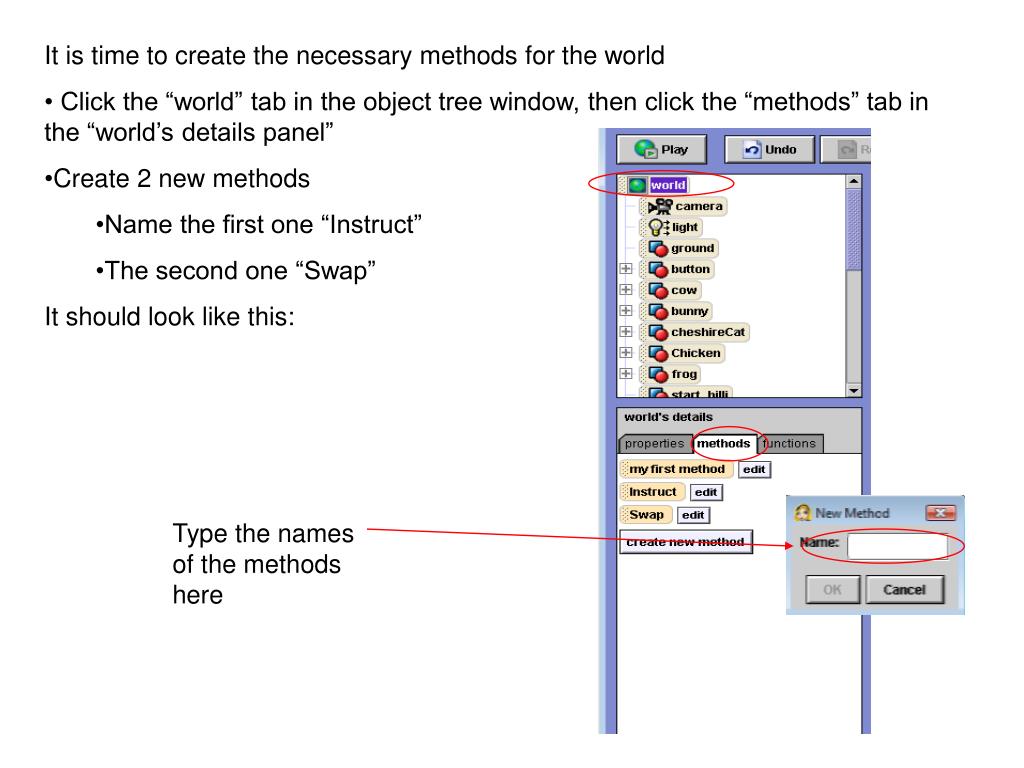Select the my first method tile
The image size is (1024, 768).
pos(677,469)
